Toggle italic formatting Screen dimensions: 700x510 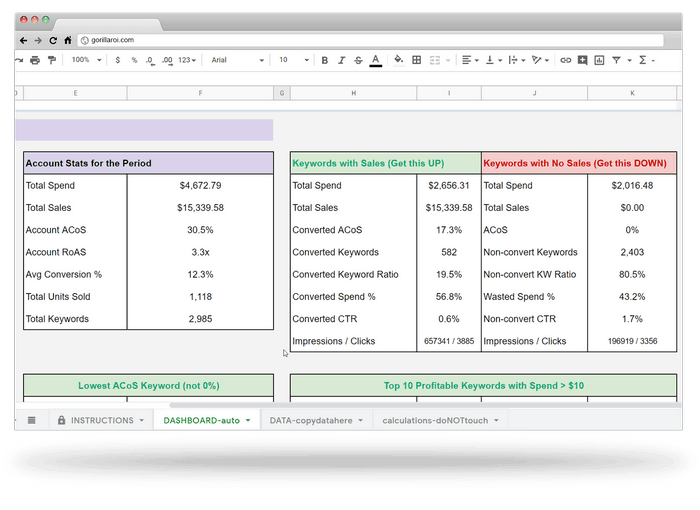point(341,60)
